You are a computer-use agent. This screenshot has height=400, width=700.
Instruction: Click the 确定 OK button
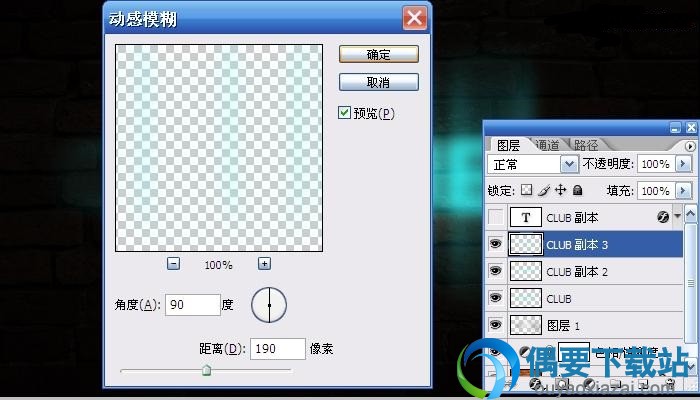tap(379, 54)
